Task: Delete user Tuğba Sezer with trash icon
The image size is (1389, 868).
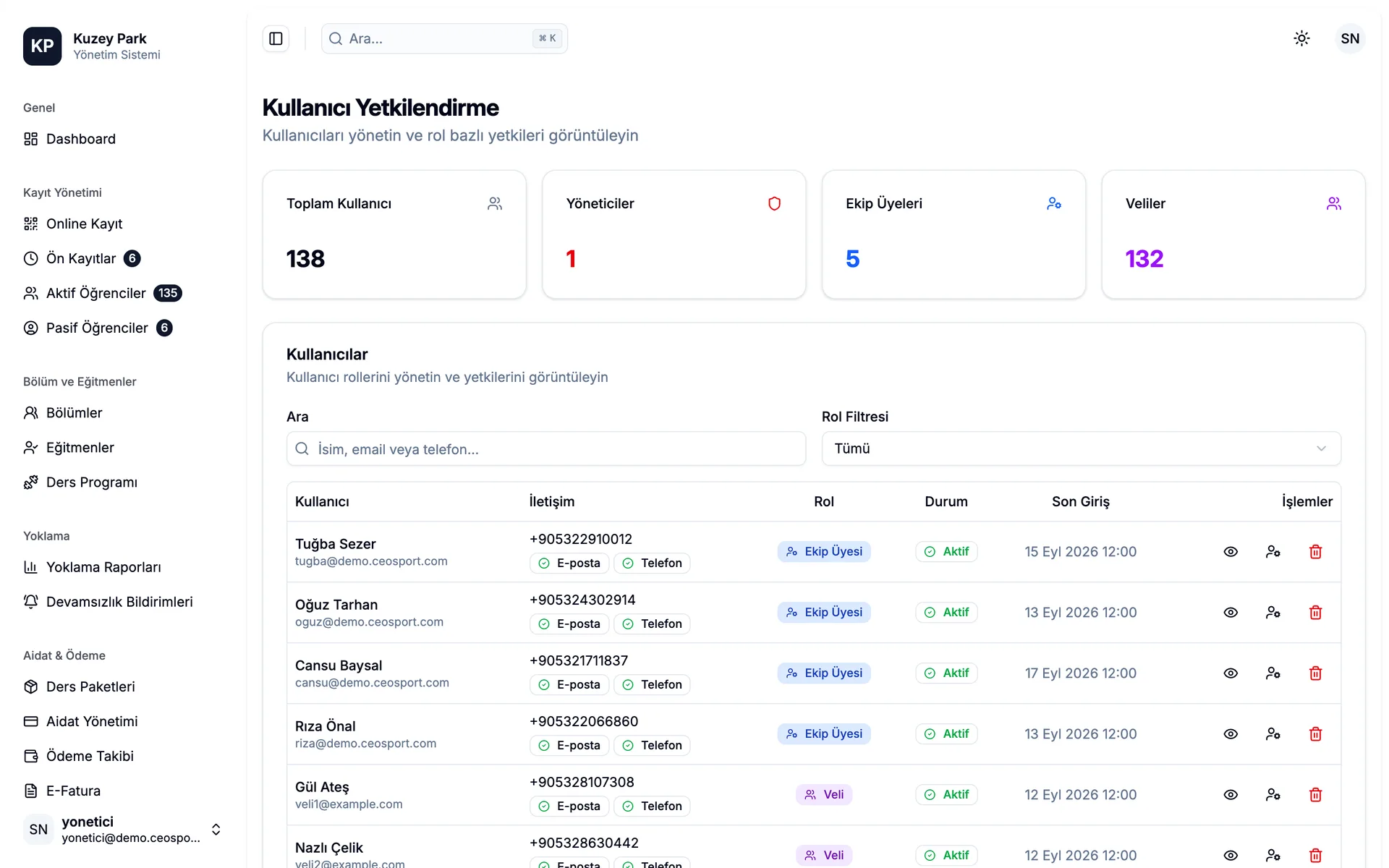Action: coord(1315,552)
